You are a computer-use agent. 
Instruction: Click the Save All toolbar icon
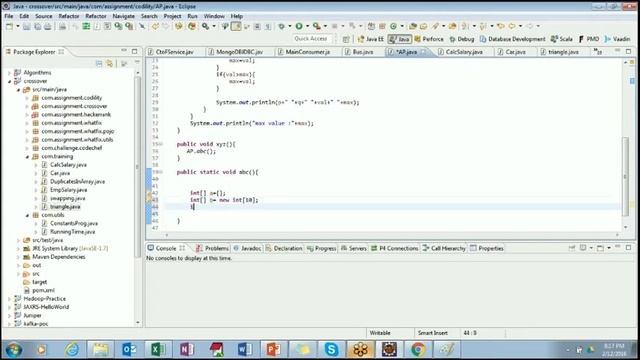tap(37, 26)
